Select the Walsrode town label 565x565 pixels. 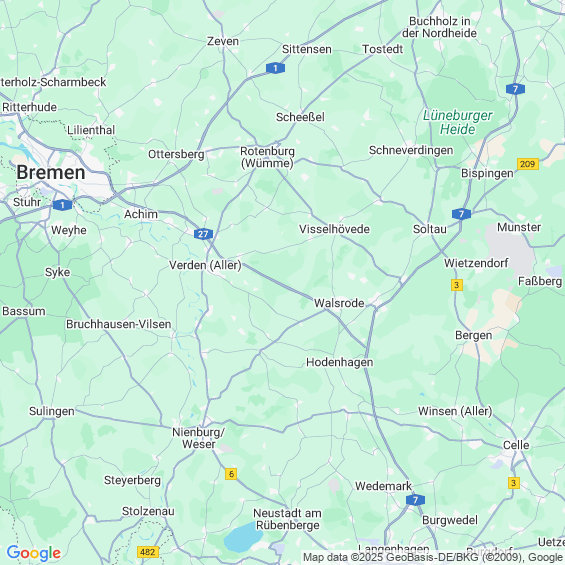tap(339, 303)
